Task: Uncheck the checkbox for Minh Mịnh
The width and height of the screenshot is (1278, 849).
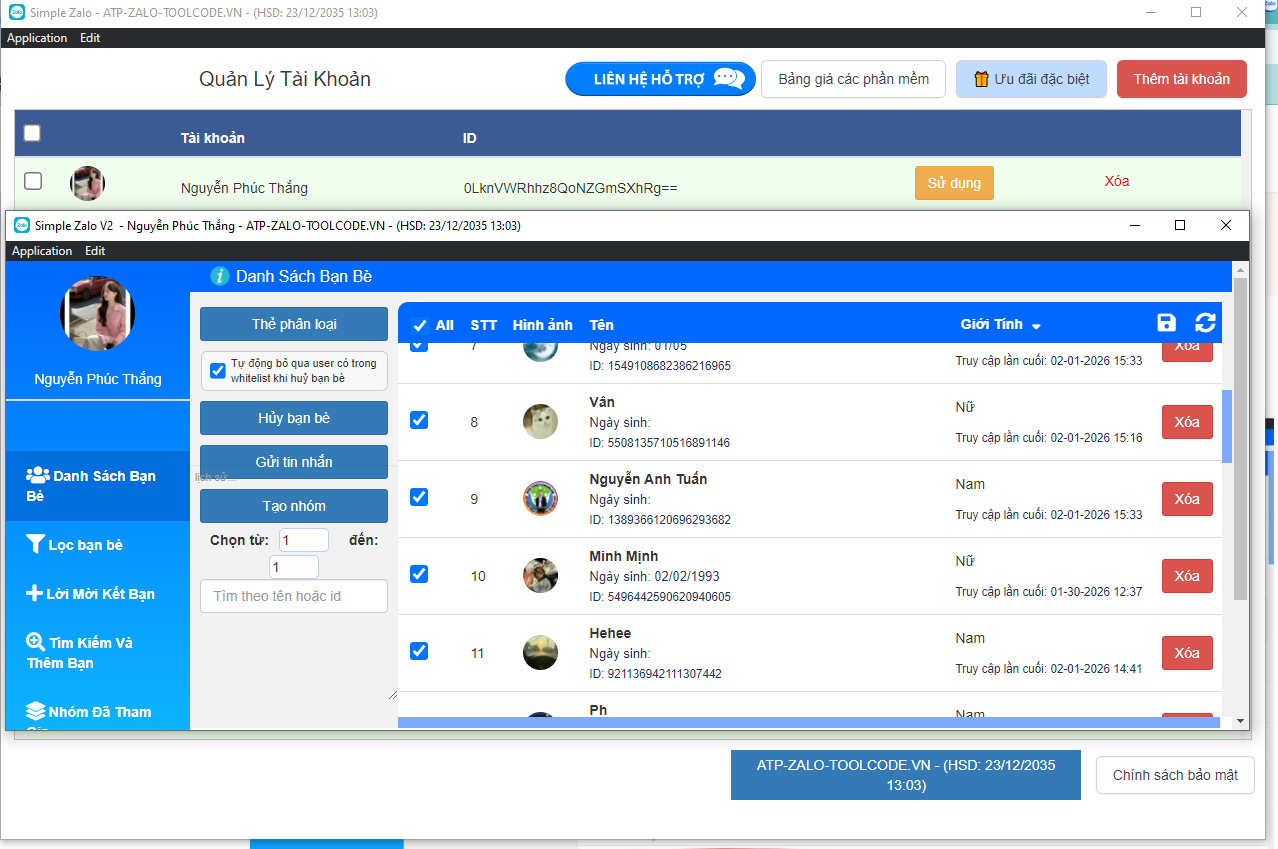Action: click(x=419, y=574)
